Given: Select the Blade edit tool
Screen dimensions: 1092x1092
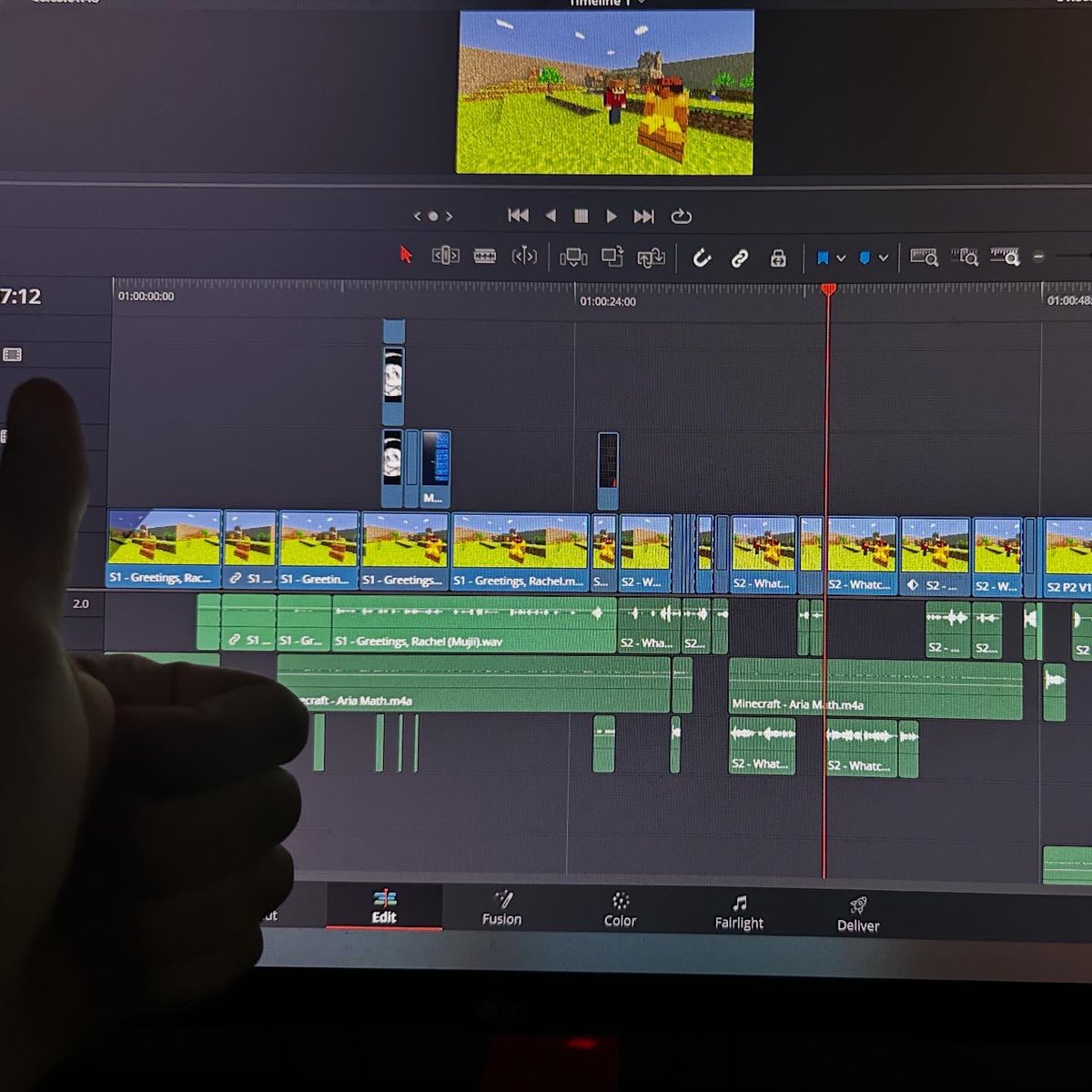Looking at the screenshot, I should coord(485,257).
